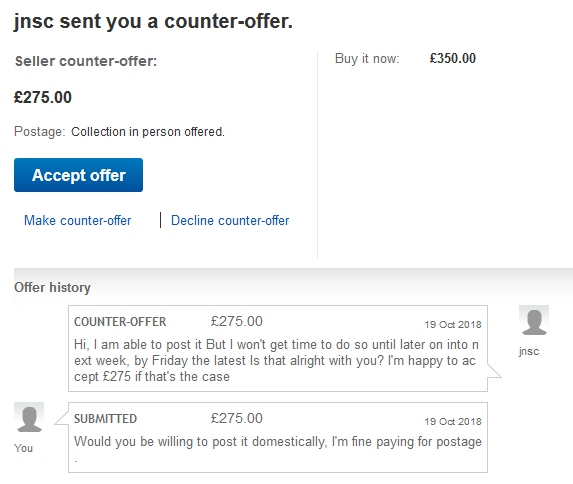Click jnsc's profile avatar icon
The height and width of the screenshot is (484, 573).
point(534,320)
